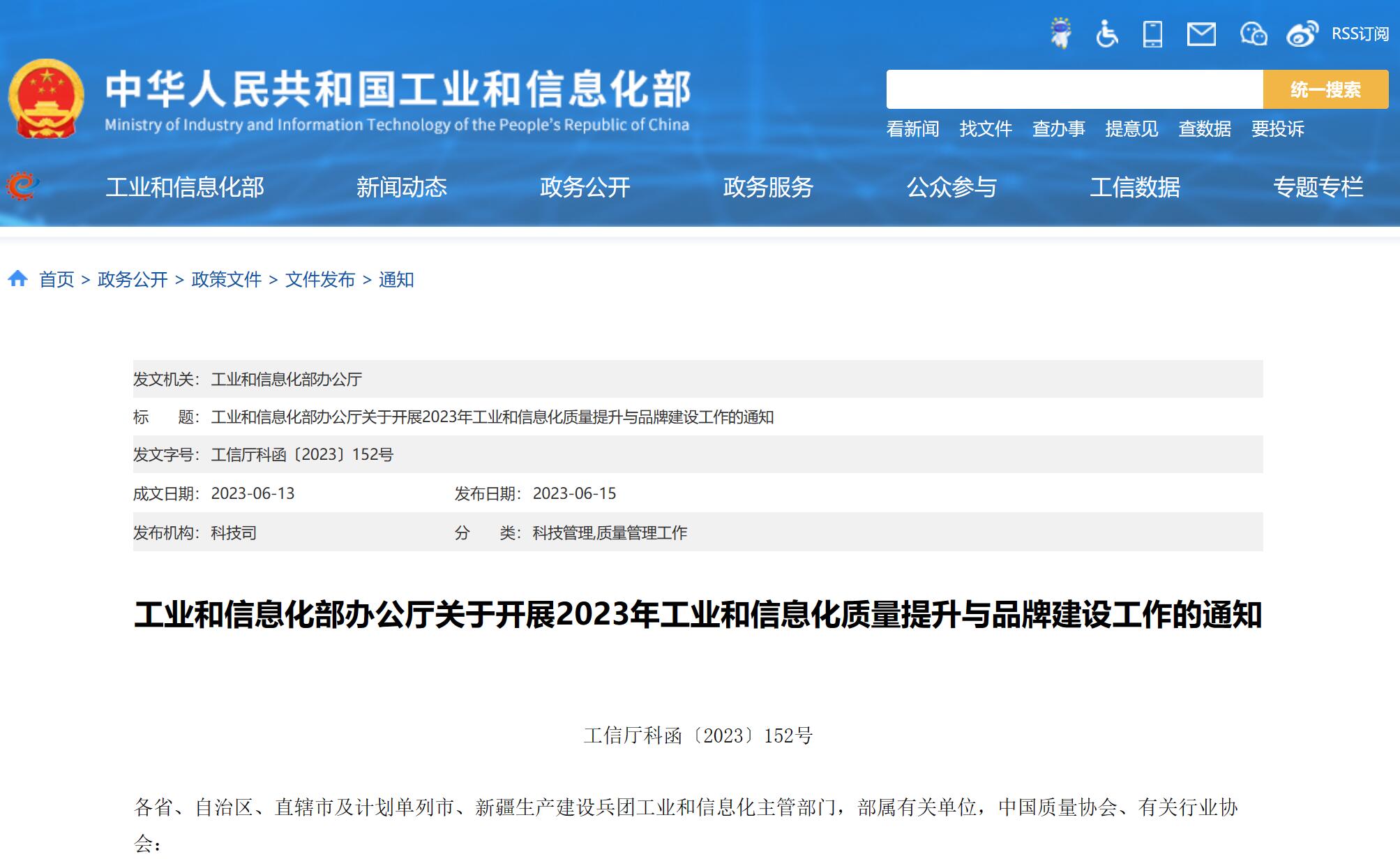The height and width of the screenshot is (859, 1400).
Task: Click the red swirl icon by the navigation bar
Action: 22,186
